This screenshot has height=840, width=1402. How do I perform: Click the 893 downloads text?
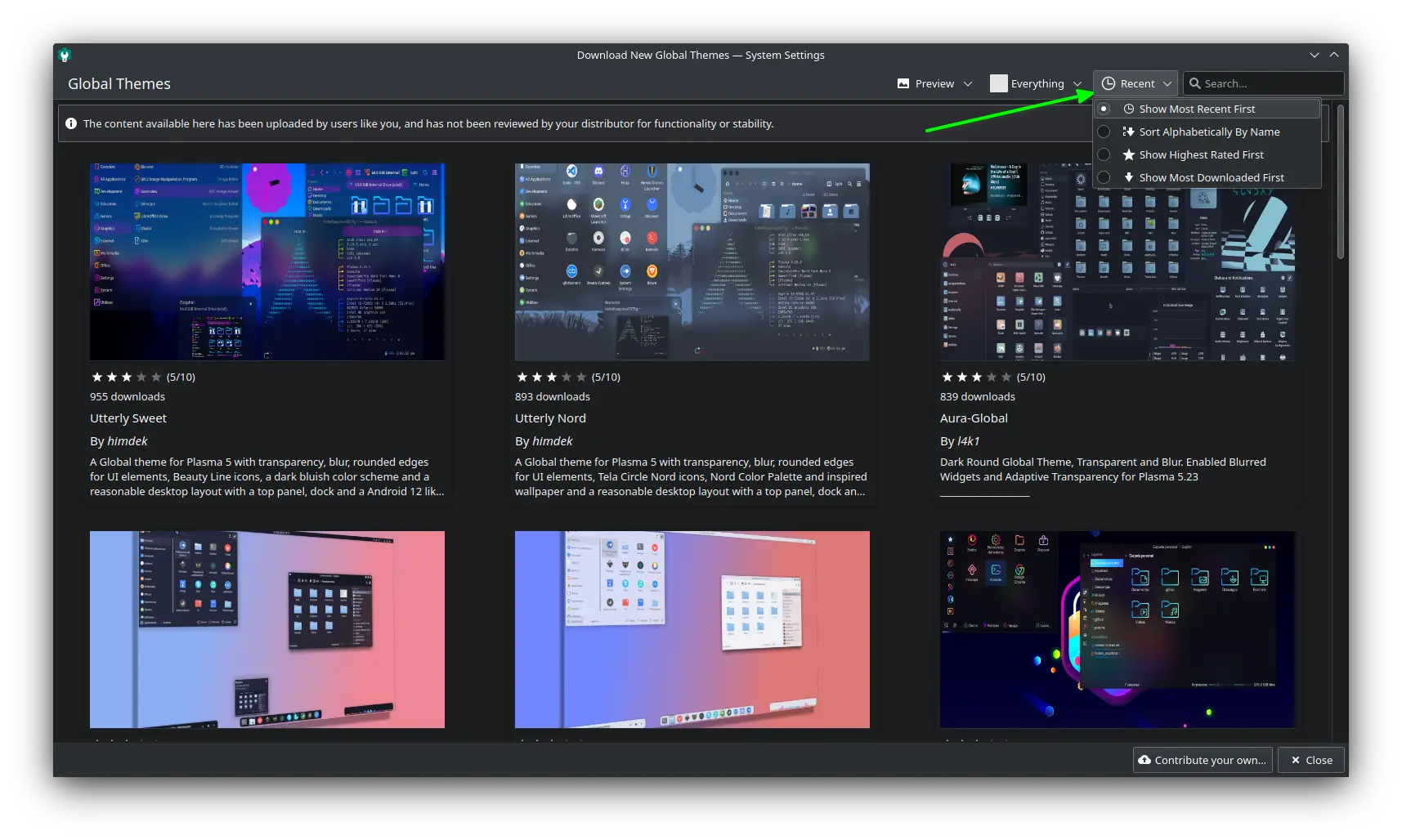point(553,396)
